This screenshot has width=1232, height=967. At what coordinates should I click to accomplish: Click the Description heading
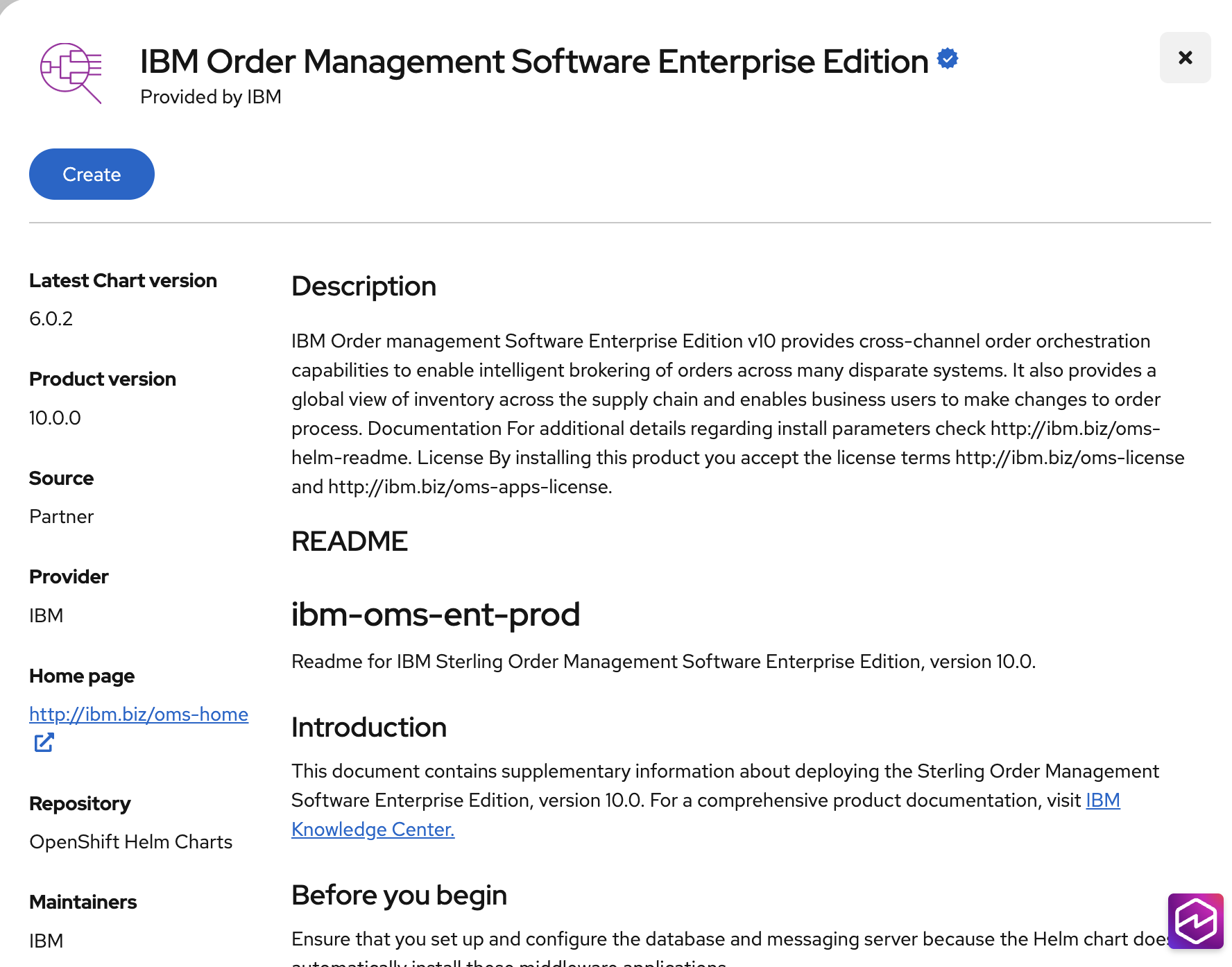tap(363, 286)
